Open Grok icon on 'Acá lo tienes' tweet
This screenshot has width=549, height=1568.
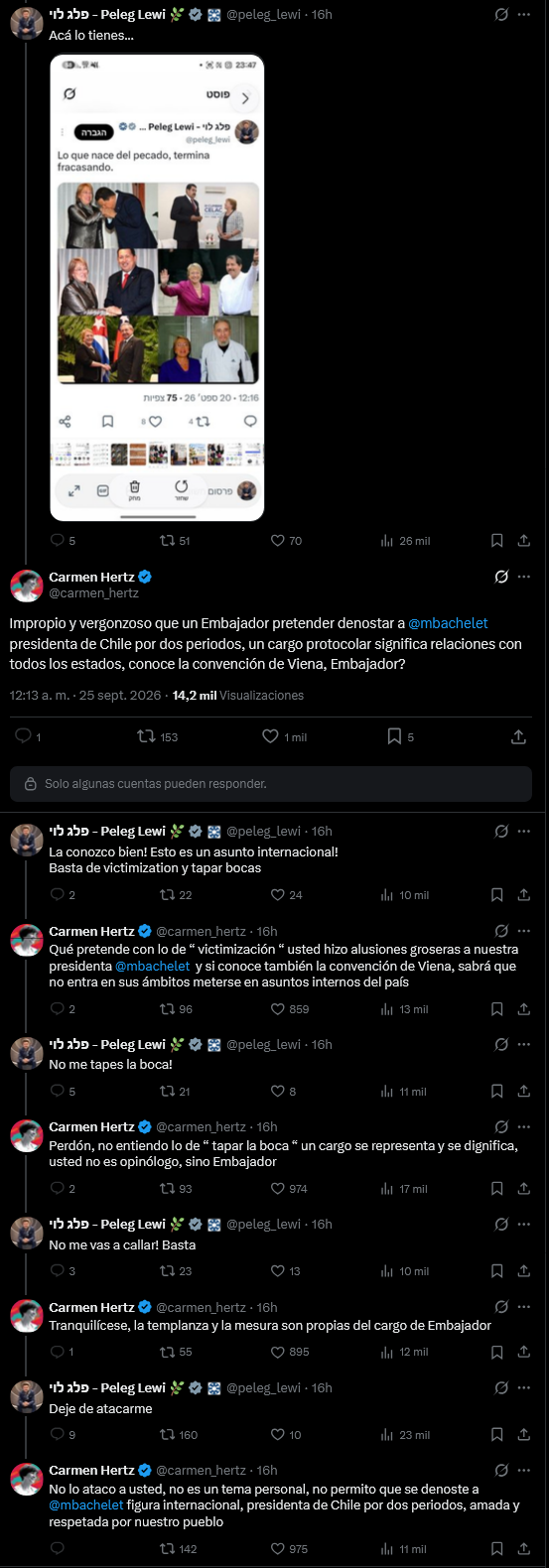[501, 15]
